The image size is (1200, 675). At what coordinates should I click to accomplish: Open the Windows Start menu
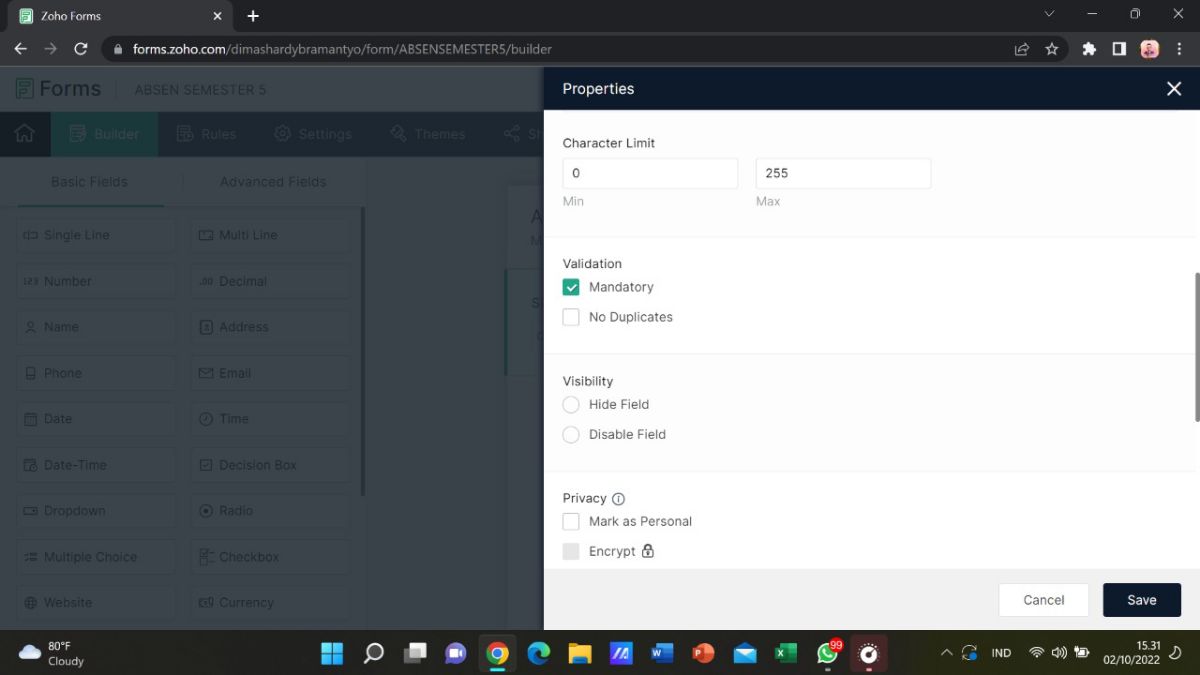click(x=332, y=653)
